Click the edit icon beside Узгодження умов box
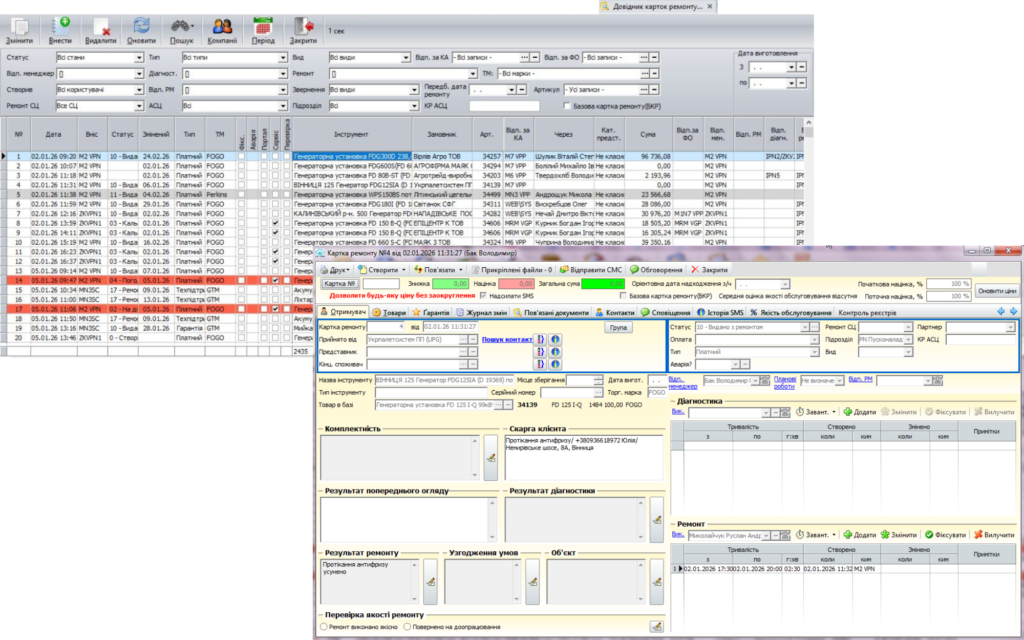The height and width of the screenshot is (640, 1024). [532, 582]
